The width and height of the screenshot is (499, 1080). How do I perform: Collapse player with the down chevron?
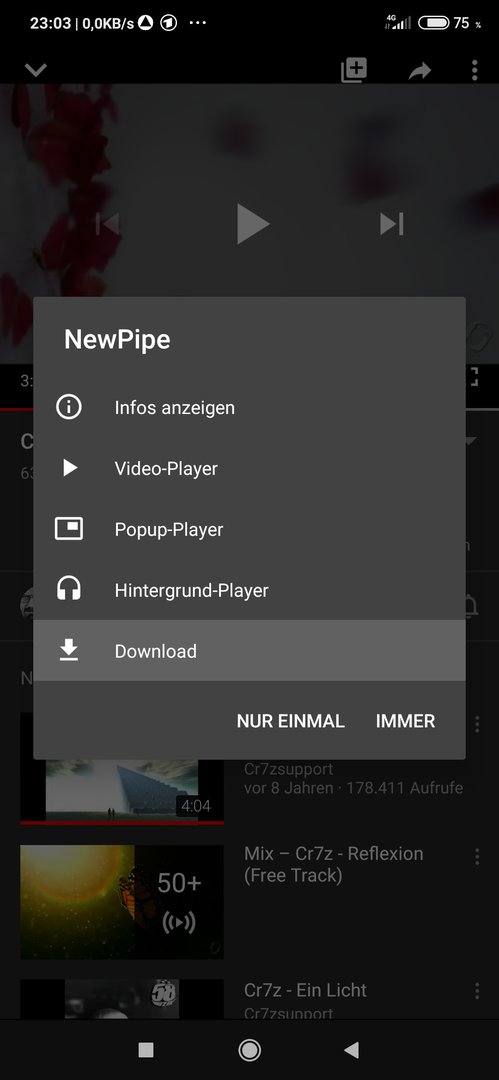coord(35,70)
